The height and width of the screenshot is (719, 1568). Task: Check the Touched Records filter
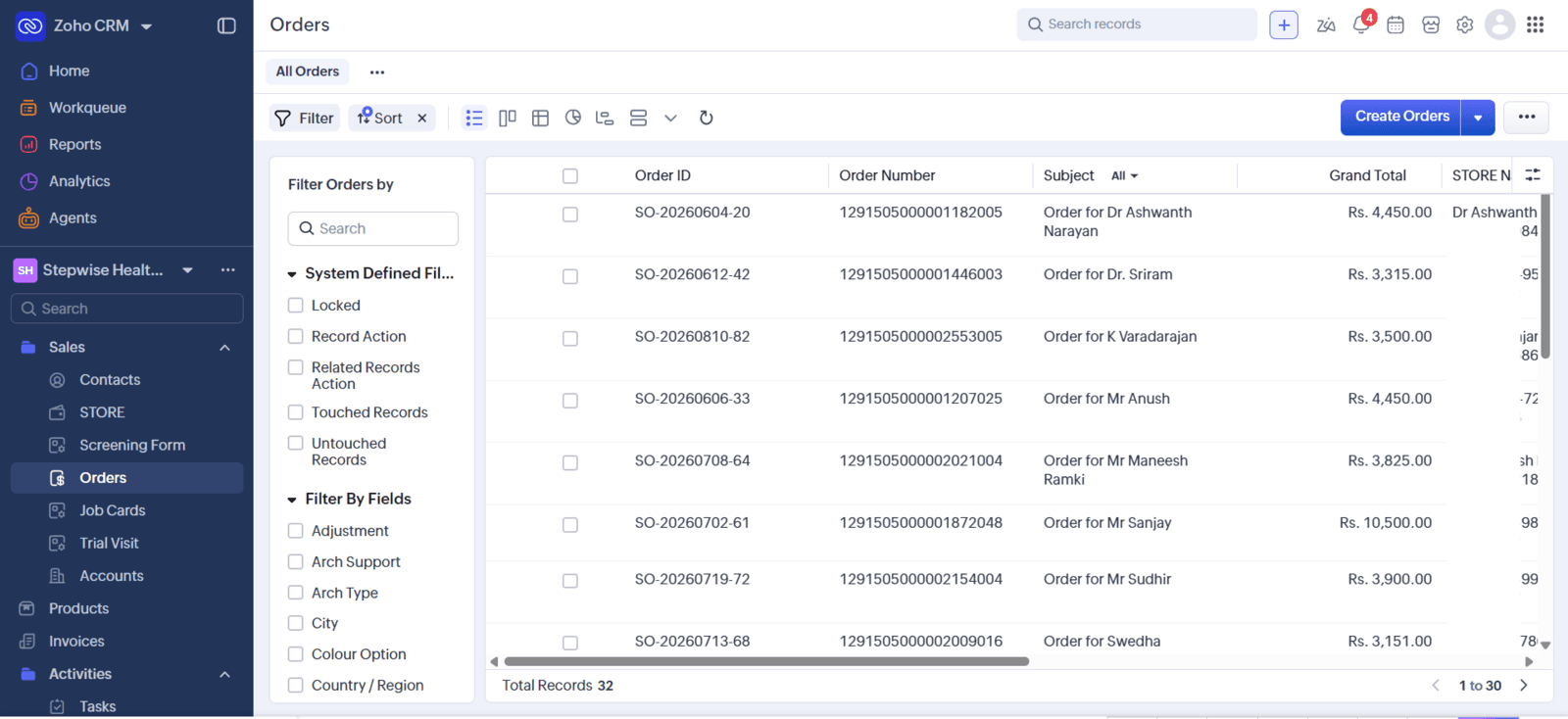tap(295, 412)
